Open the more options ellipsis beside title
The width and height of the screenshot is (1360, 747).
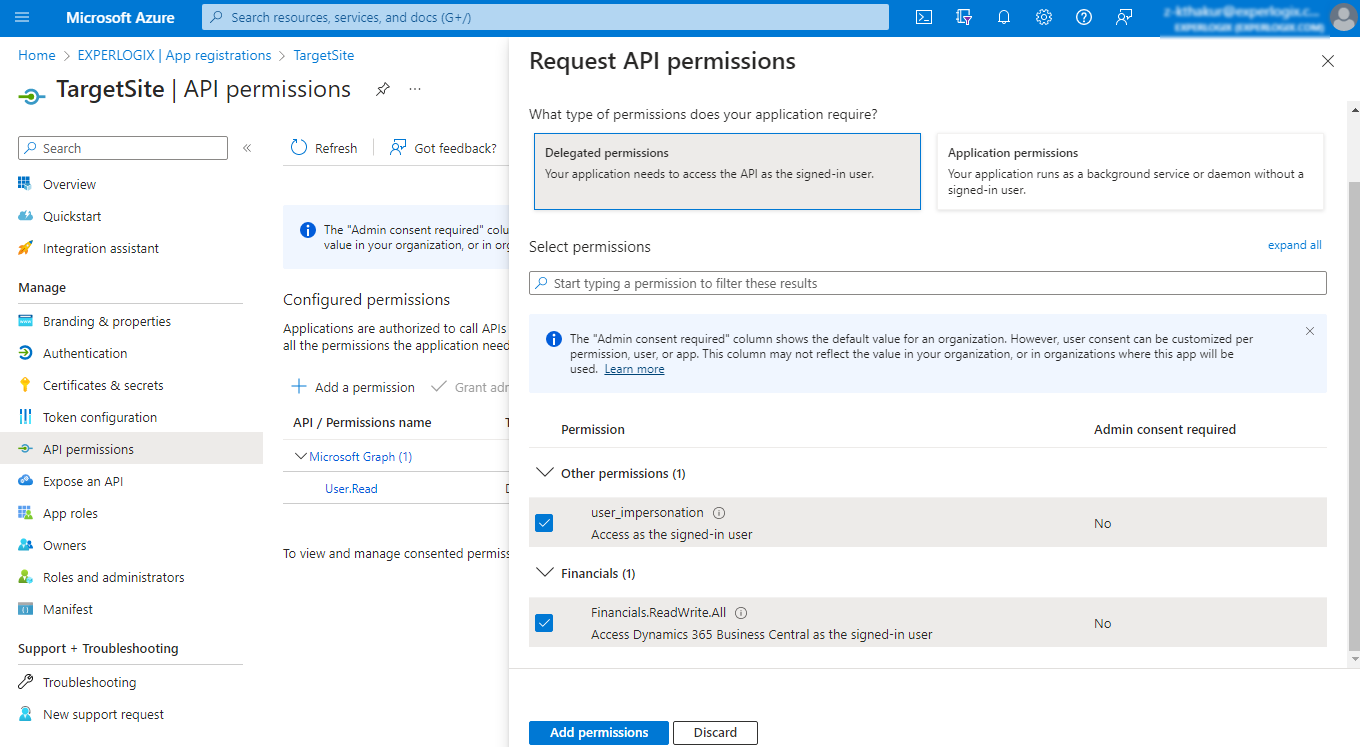[415, 89]
